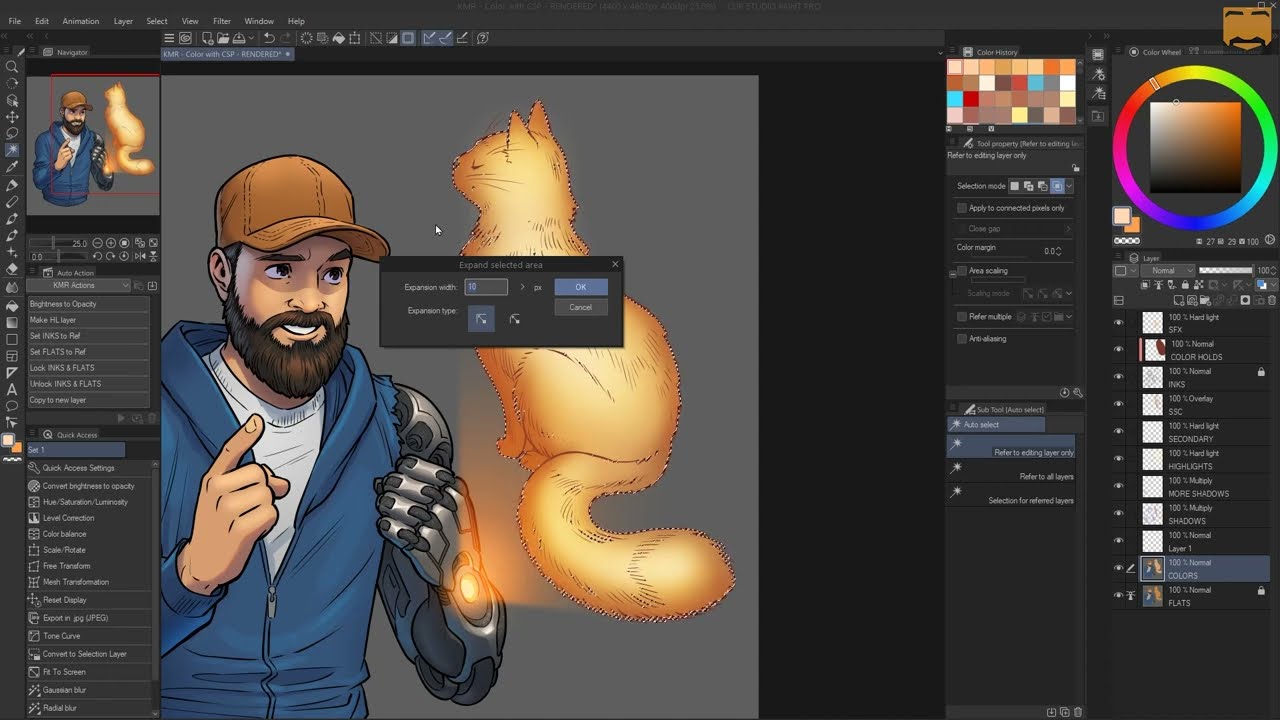Click the 'Make HL layer' auto action

(87, 320)
